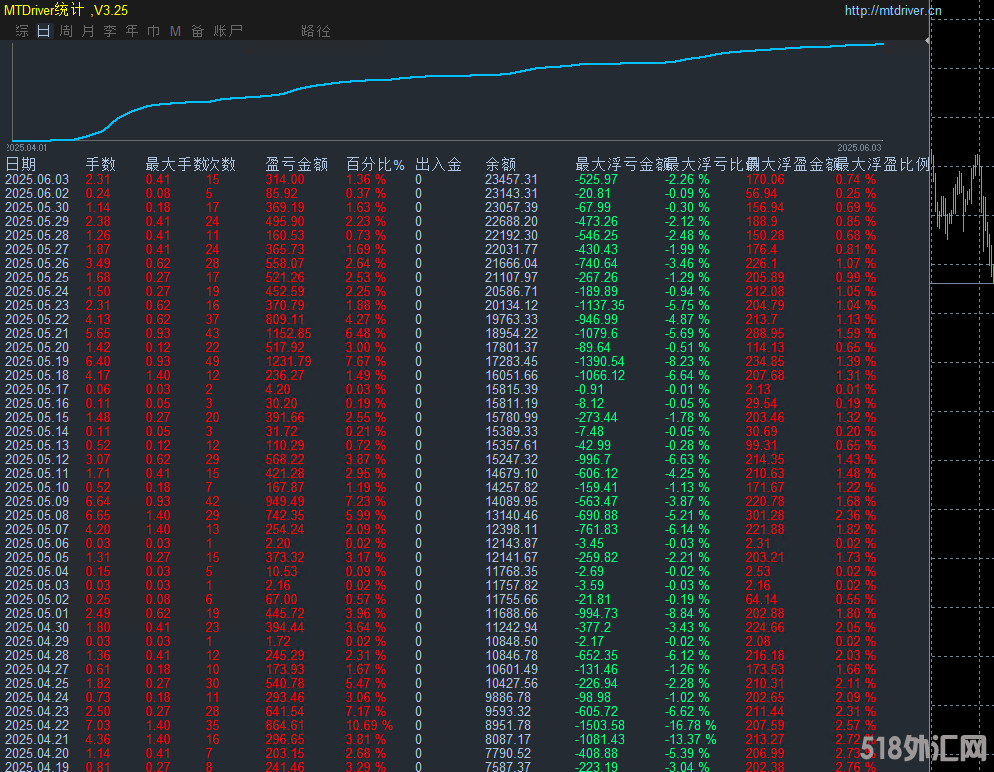Switch to the 年 yearly tab
The image size is (994, 772).
click(132, 31)
